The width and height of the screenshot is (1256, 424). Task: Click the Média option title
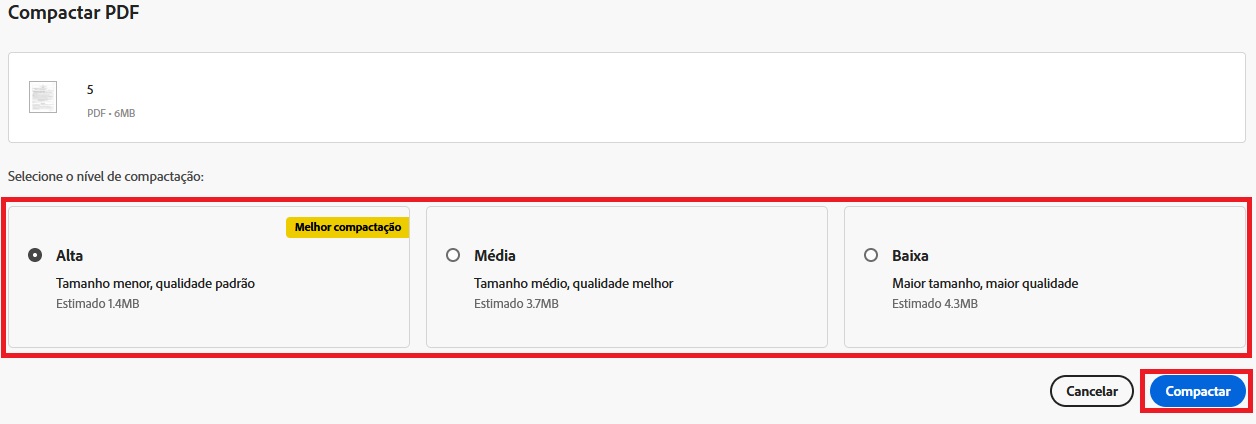point(495,255)
